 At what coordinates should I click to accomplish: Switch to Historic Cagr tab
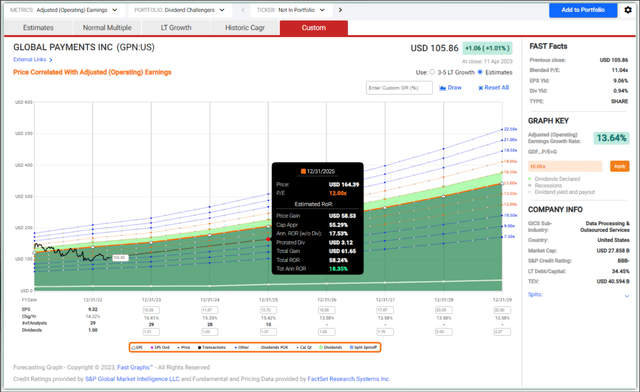(x=245, y=28)
